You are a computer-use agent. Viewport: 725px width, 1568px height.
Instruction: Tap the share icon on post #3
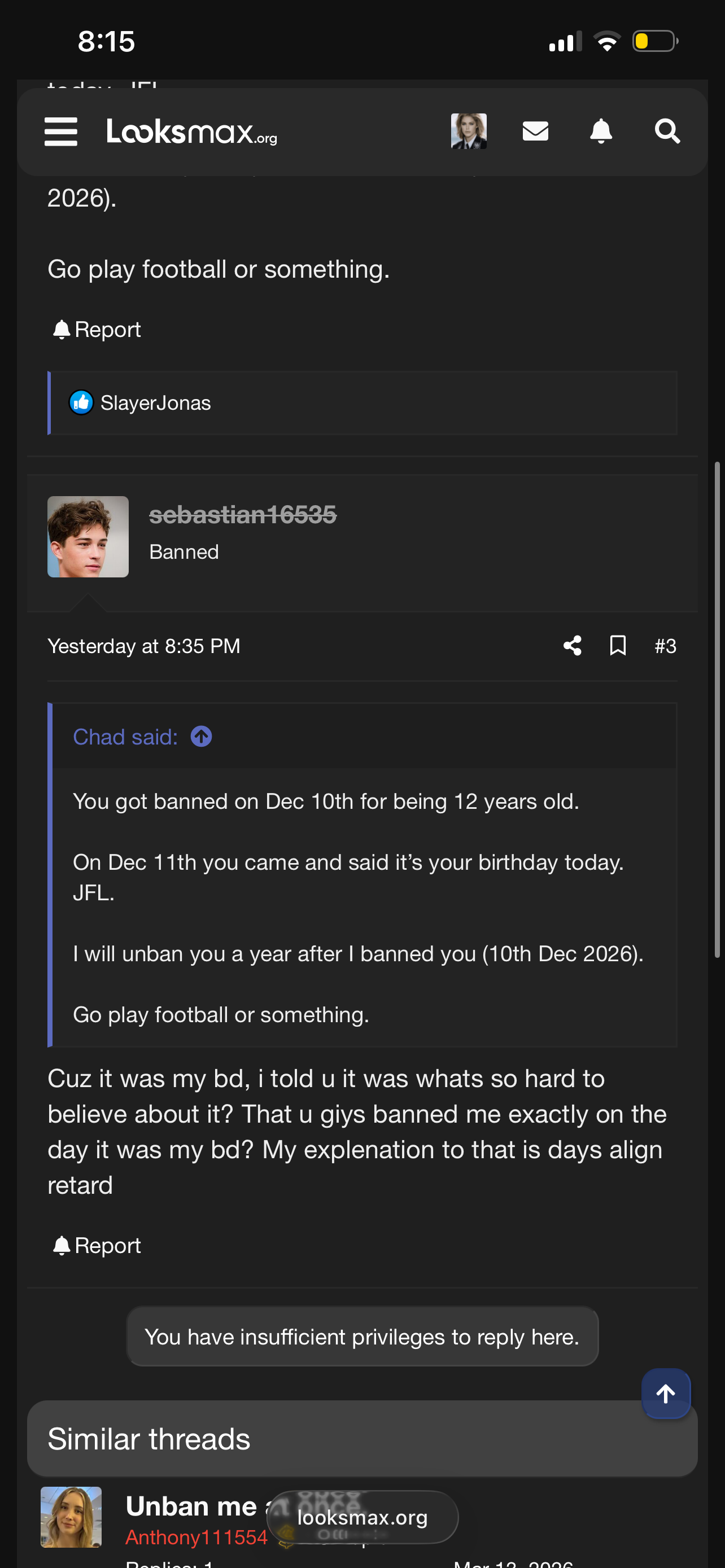point(572,646)
